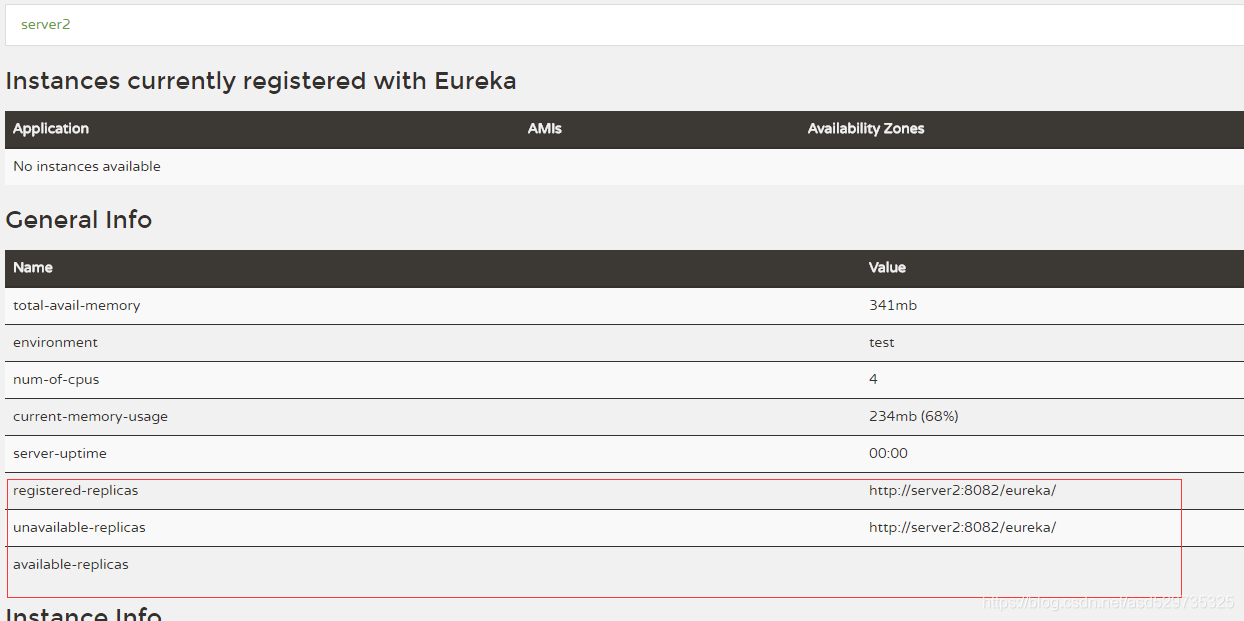
Task: Select the General Info heading
Action: tap(79, 220)
